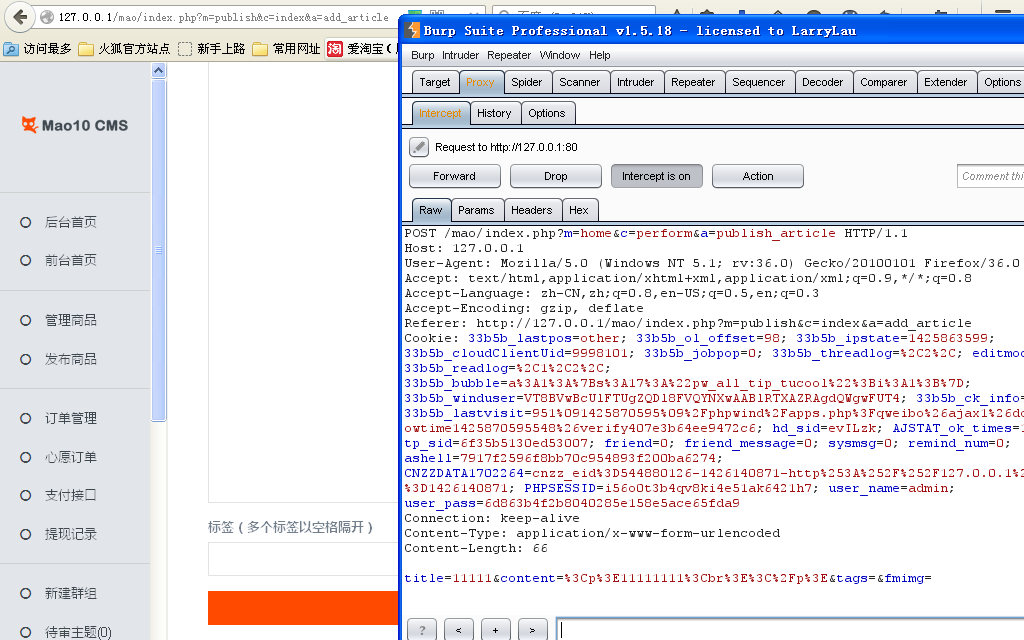Click the Burp Suite title bar logo icon
Image resolution: width=1024 pixels, height=640 pixels.
(412, 31)
